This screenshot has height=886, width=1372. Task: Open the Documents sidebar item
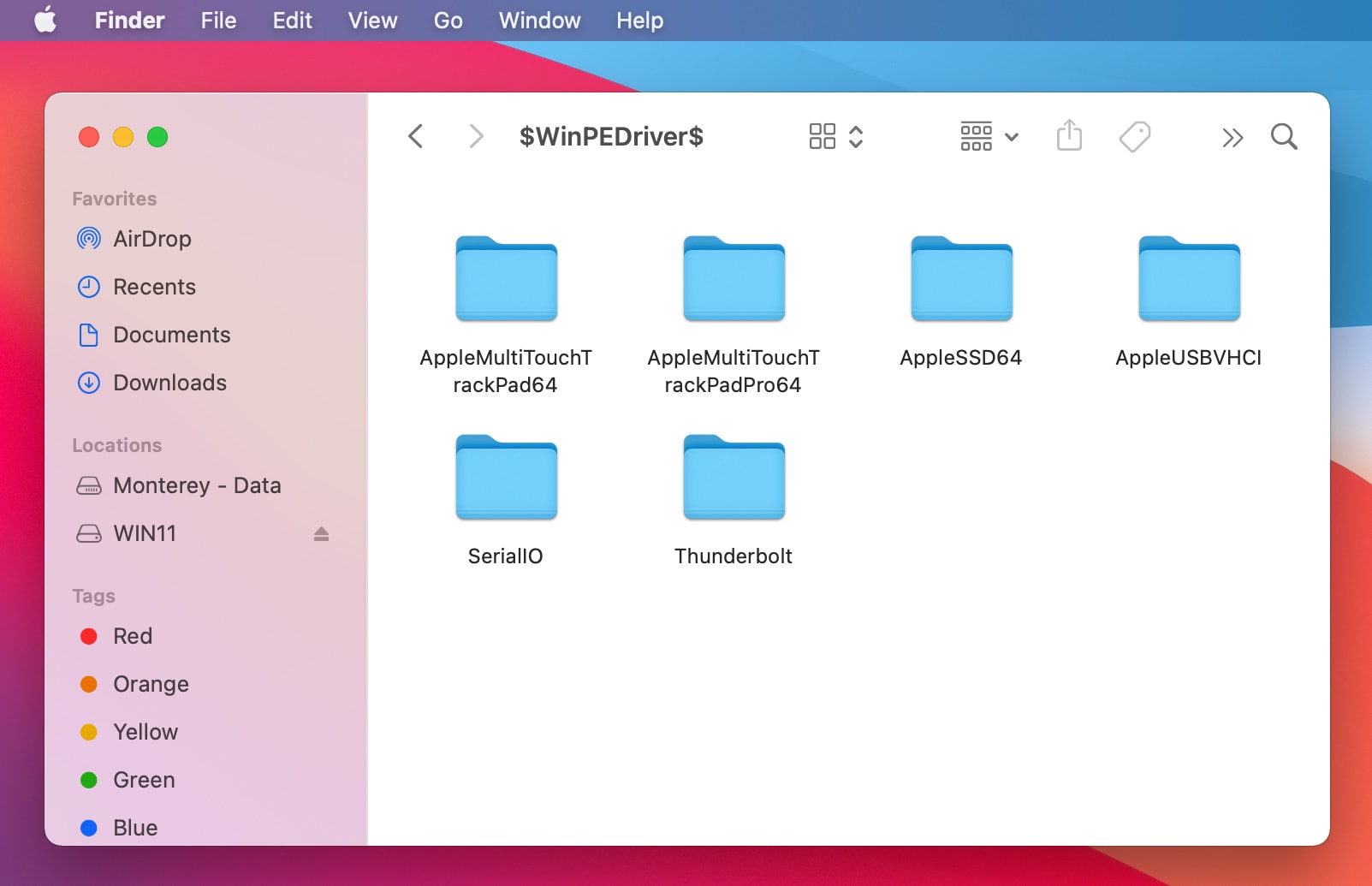(171, 335)
